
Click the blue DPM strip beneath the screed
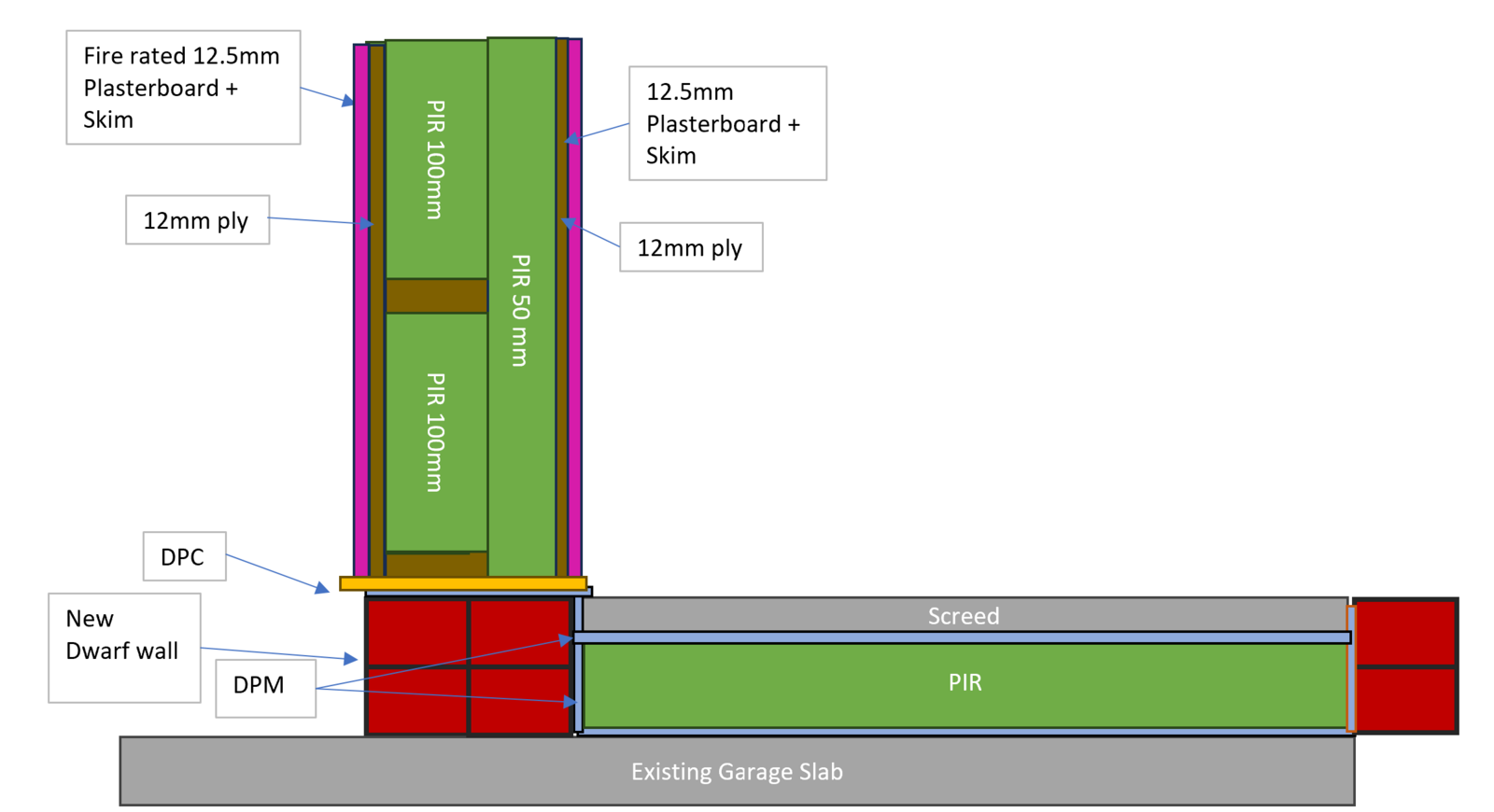click(962, 637)
